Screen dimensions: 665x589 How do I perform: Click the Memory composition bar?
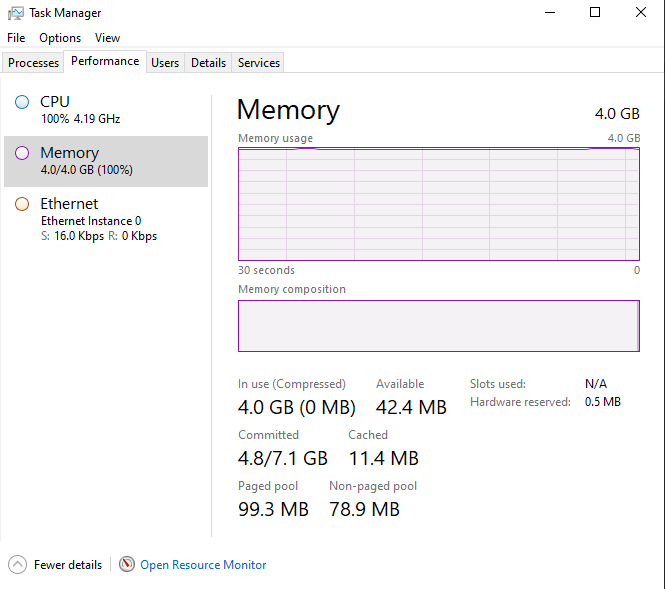pos(438,326)
